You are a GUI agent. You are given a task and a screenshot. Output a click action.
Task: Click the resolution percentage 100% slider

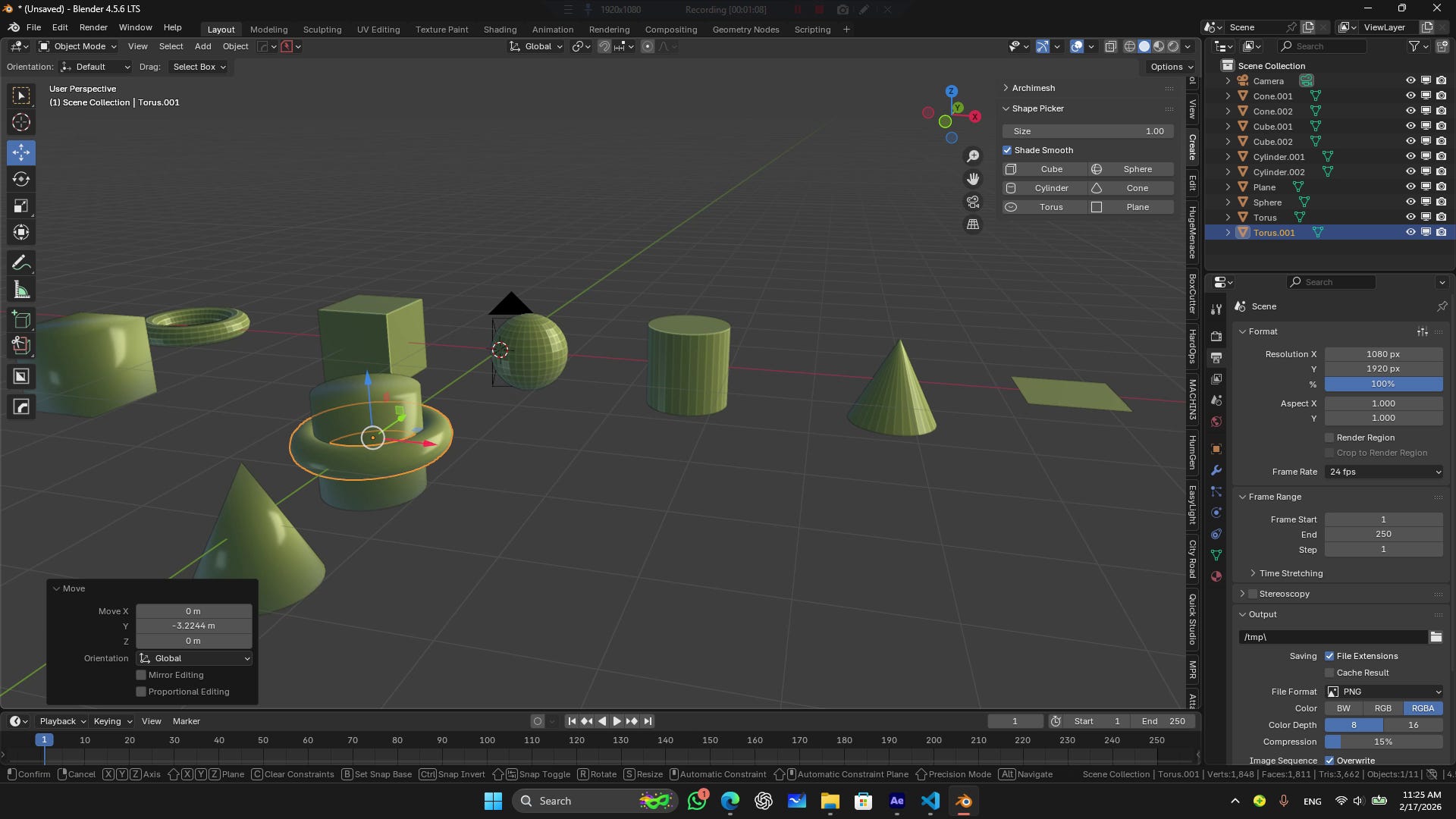tap(1384, 384)
